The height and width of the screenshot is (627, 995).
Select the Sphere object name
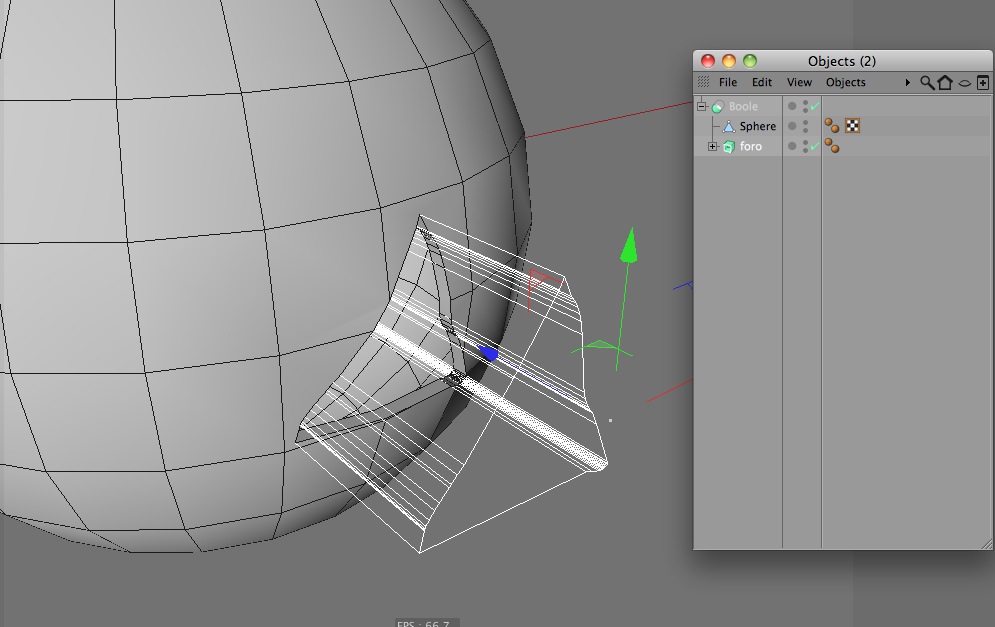[758, 126]
